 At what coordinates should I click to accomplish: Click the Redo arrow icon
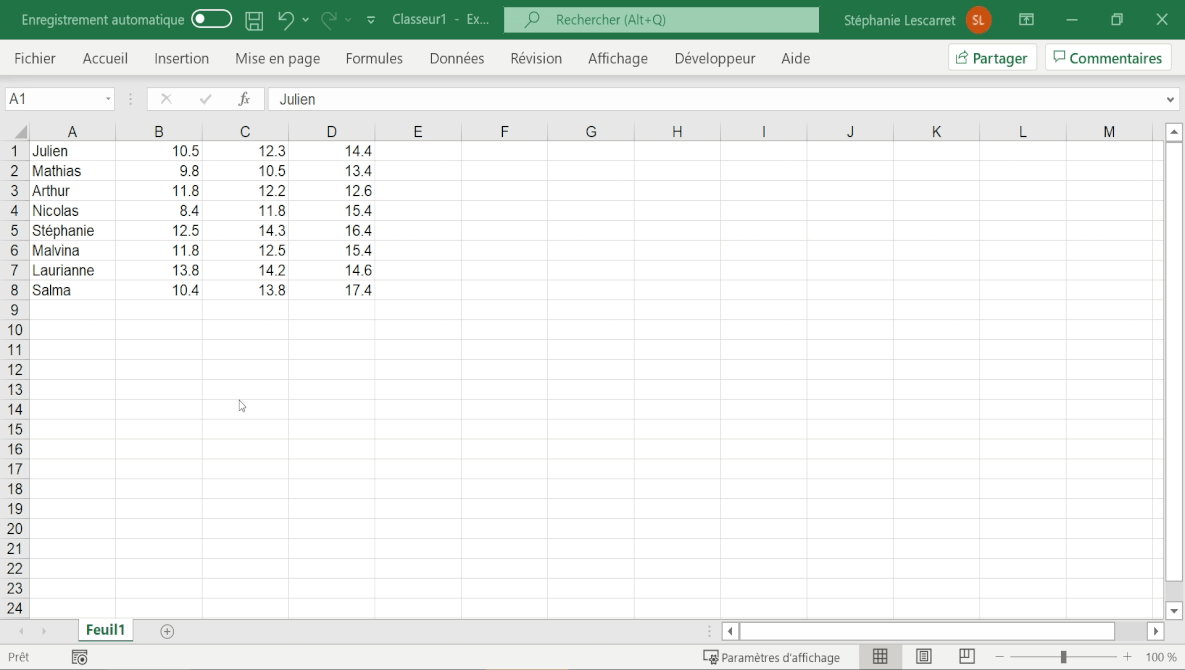tap(328, 20)
